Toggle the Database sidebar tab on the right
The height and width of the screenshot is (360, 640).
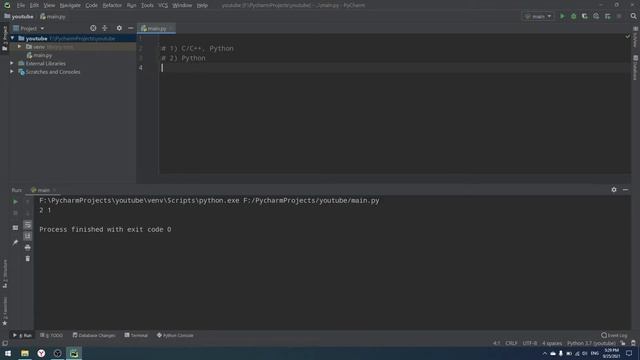pyautogui.click(x=636, y=68)
